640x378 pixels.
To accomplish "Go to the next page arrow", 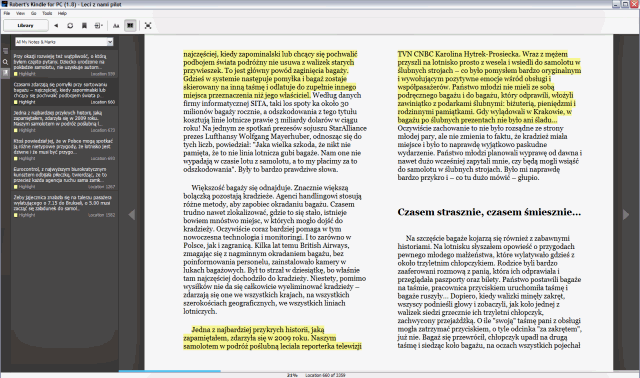I will click(626, 215).
